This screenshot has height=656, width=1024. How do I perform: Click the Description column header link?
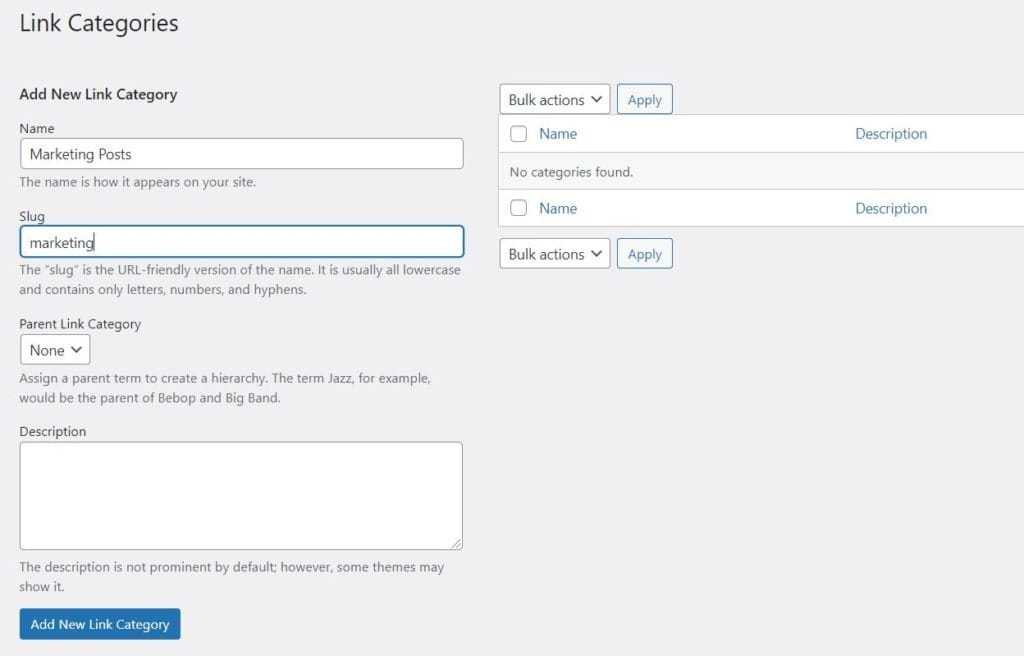pos(891,133)
